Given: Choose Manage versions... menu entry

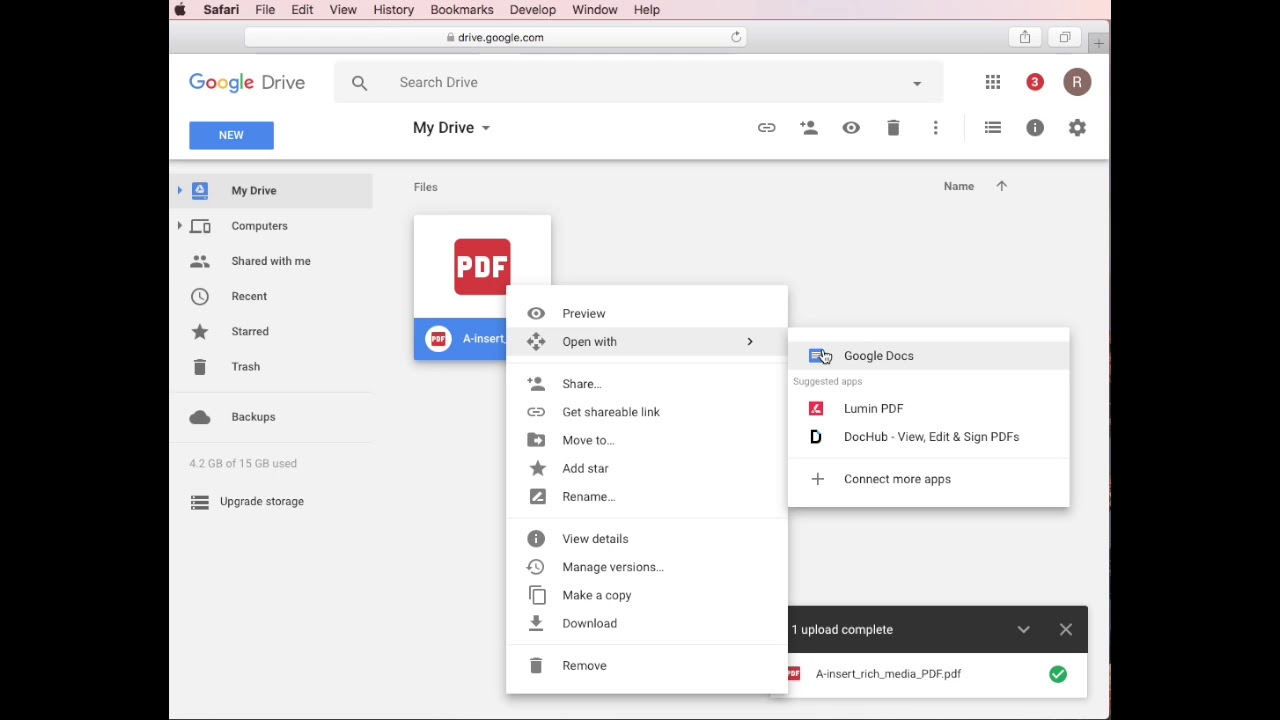Looking at the screenshot, I should pyautogui.click(x=647, y=567).
